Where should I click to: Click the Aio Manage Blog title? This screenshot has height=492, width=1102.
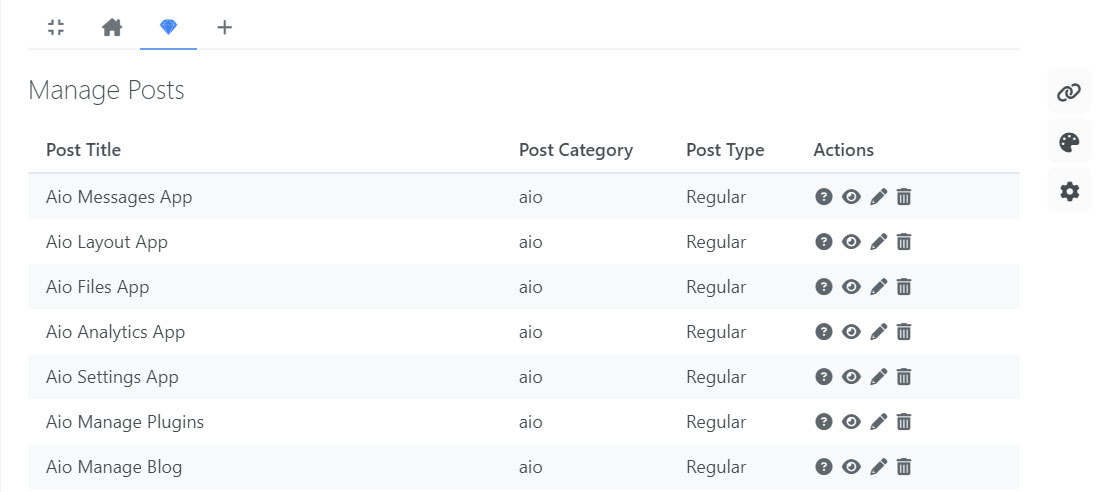[114, 467]
